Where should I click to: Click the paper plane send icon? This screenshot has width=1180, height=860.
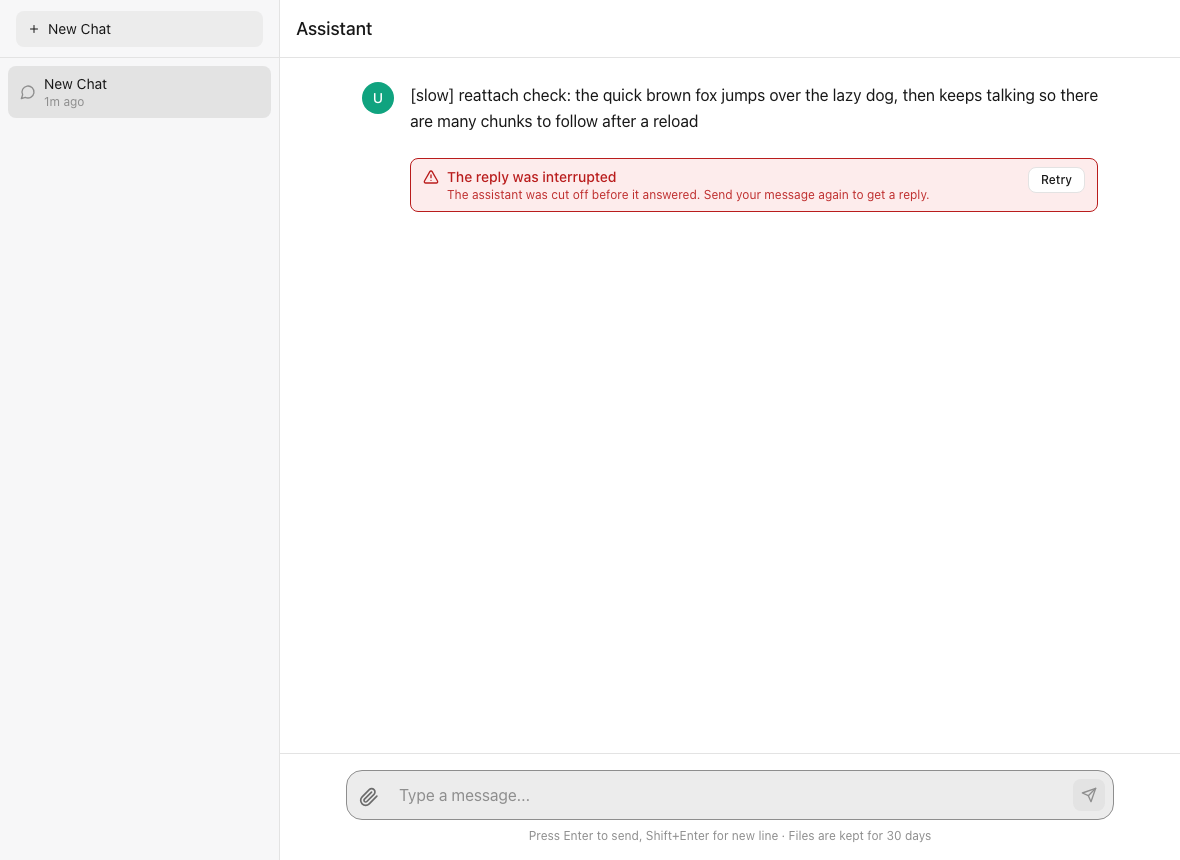1089,795
